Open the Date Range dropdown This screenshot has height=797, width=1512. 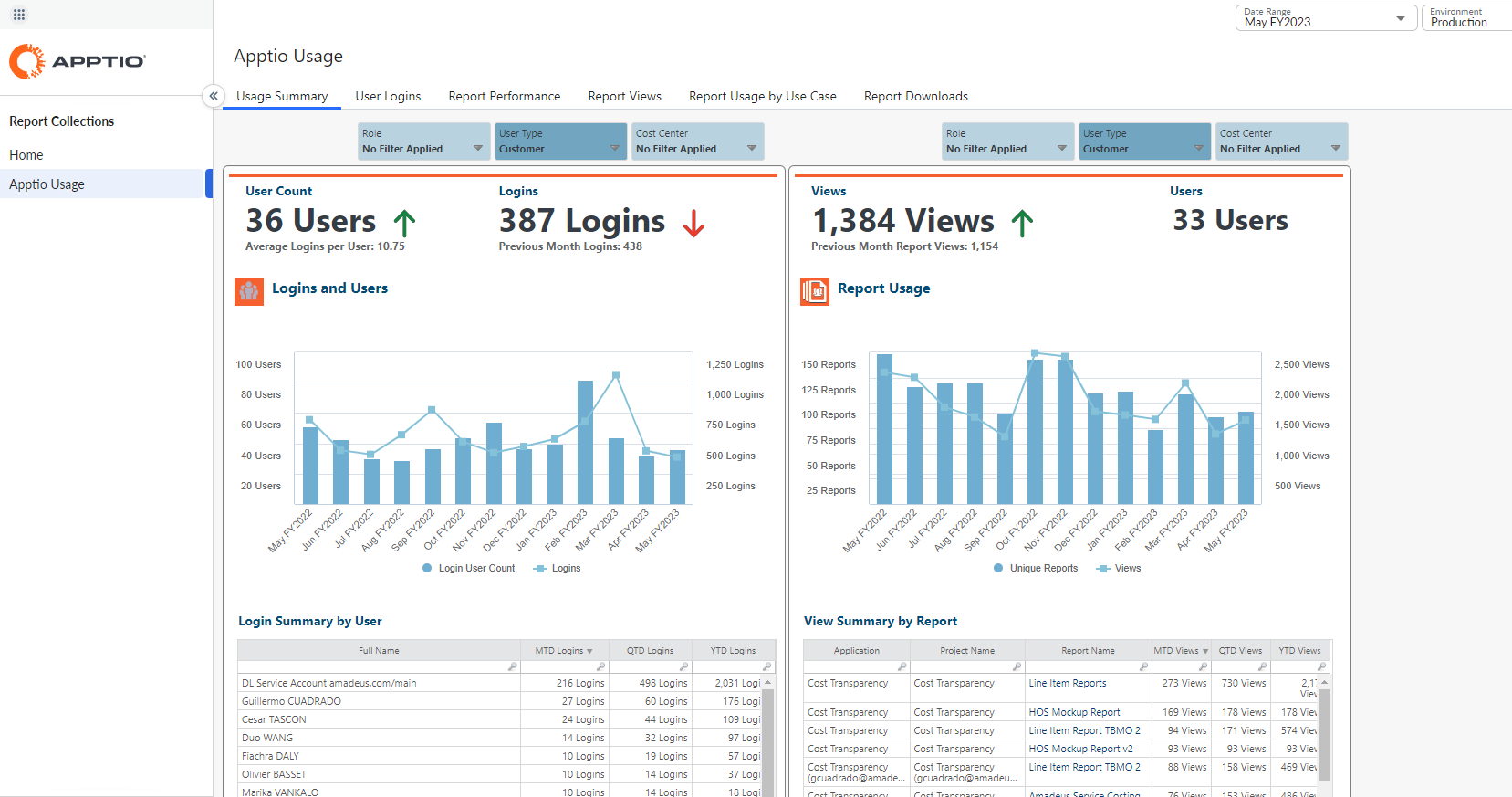coord(1327,18)
